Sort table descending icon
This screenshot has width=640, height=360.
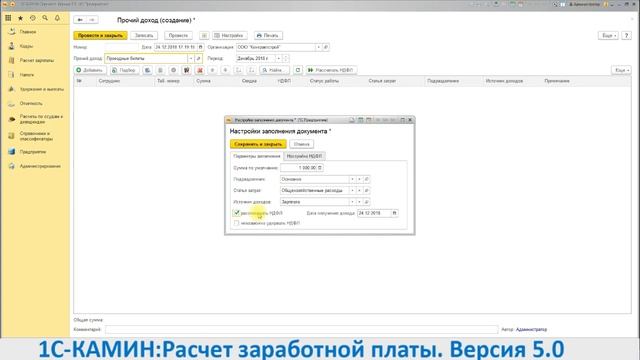[x=251, y=70]
